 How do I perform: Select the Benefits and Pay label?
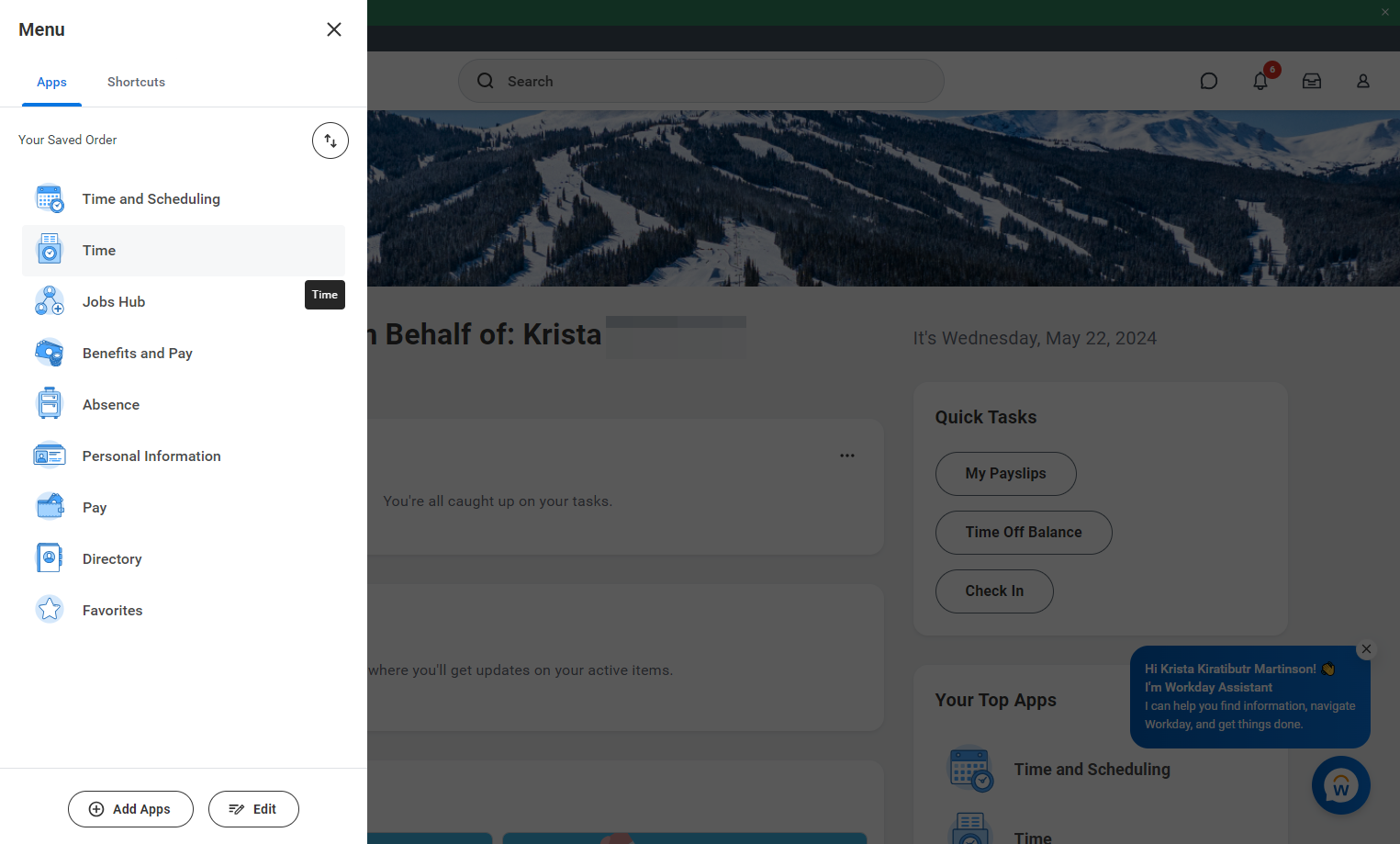[138, 354]
